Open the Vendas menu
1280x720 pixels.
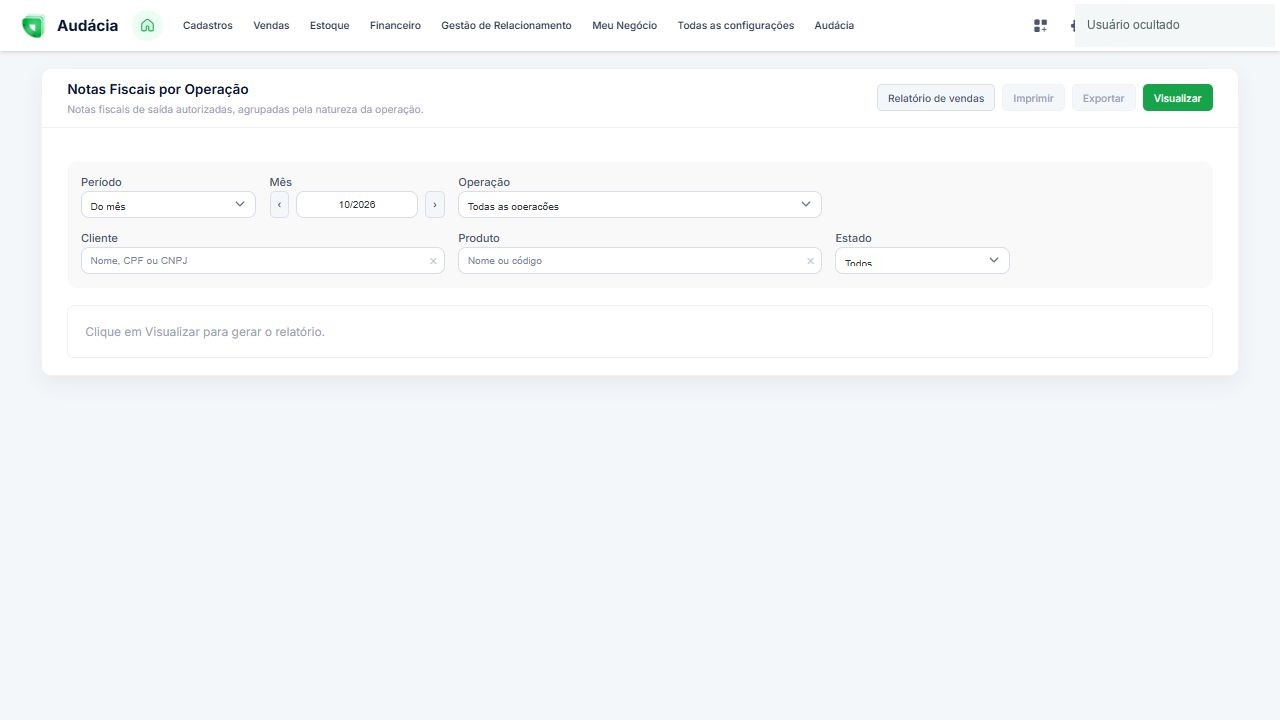(271, 26)
